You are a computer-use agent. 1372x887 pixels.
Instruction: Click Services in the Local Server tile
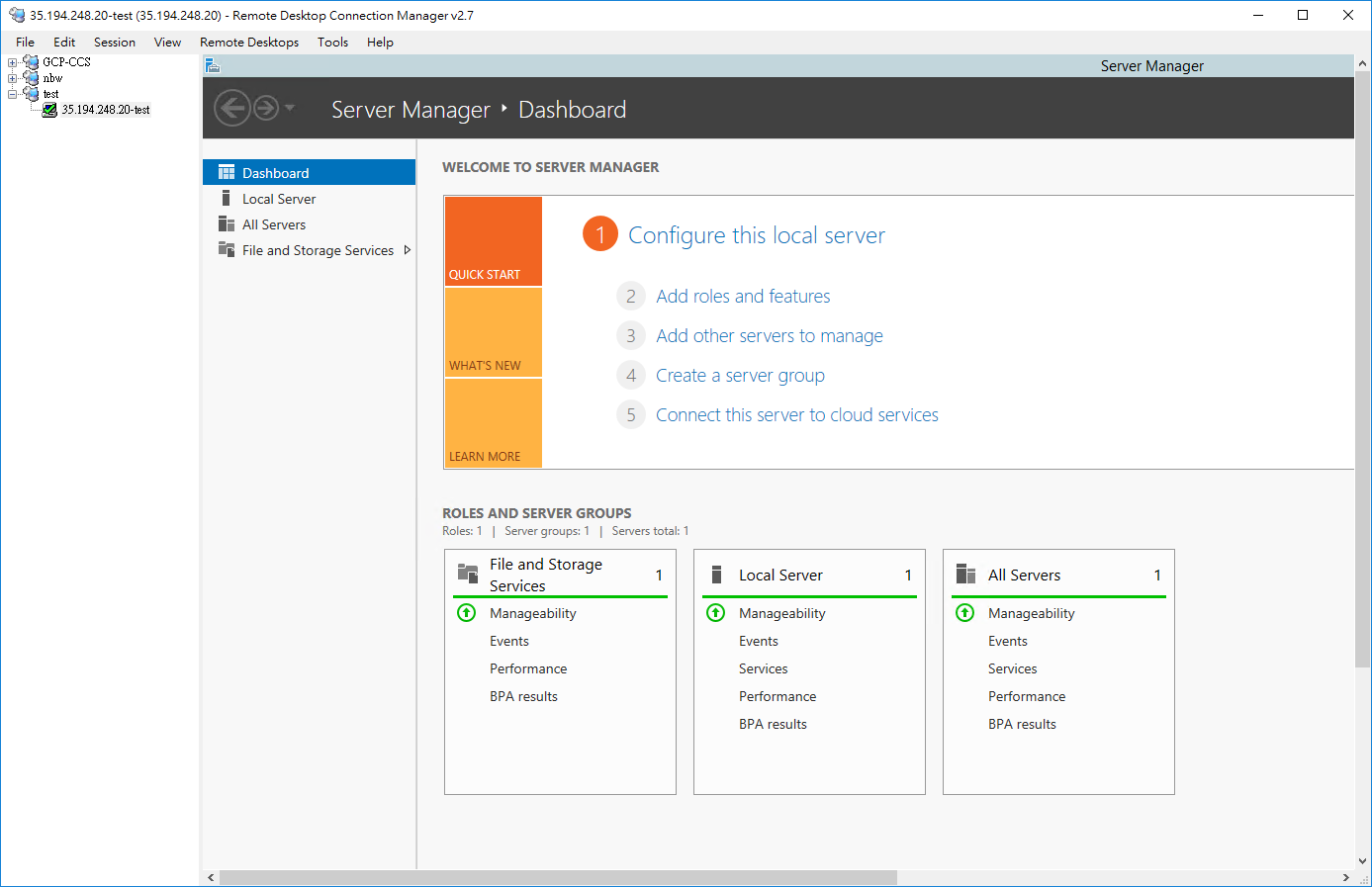[x=764, y=668]
